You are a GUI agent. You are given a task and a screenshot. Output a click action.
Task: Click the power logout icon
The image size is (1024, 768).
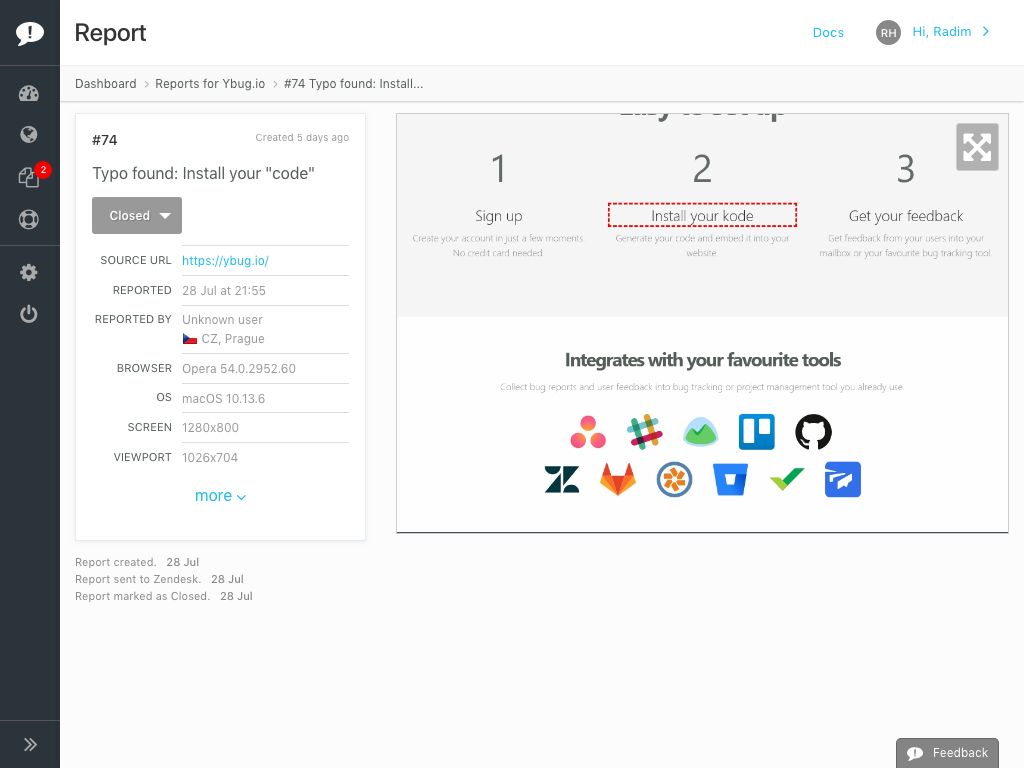coord(29,314)
